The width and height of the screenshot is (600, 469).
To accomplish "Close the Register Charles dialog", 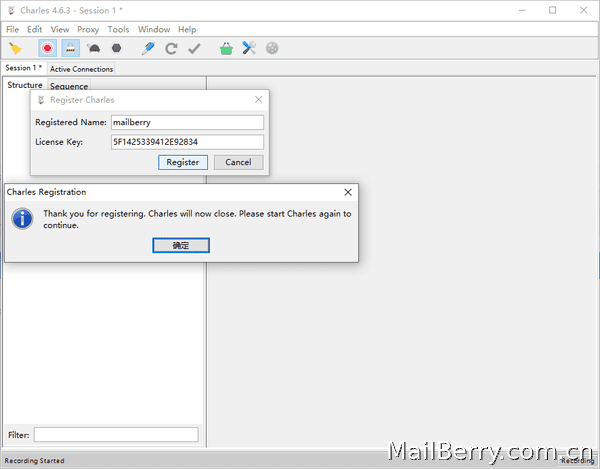I will click(x=259, y=99).
